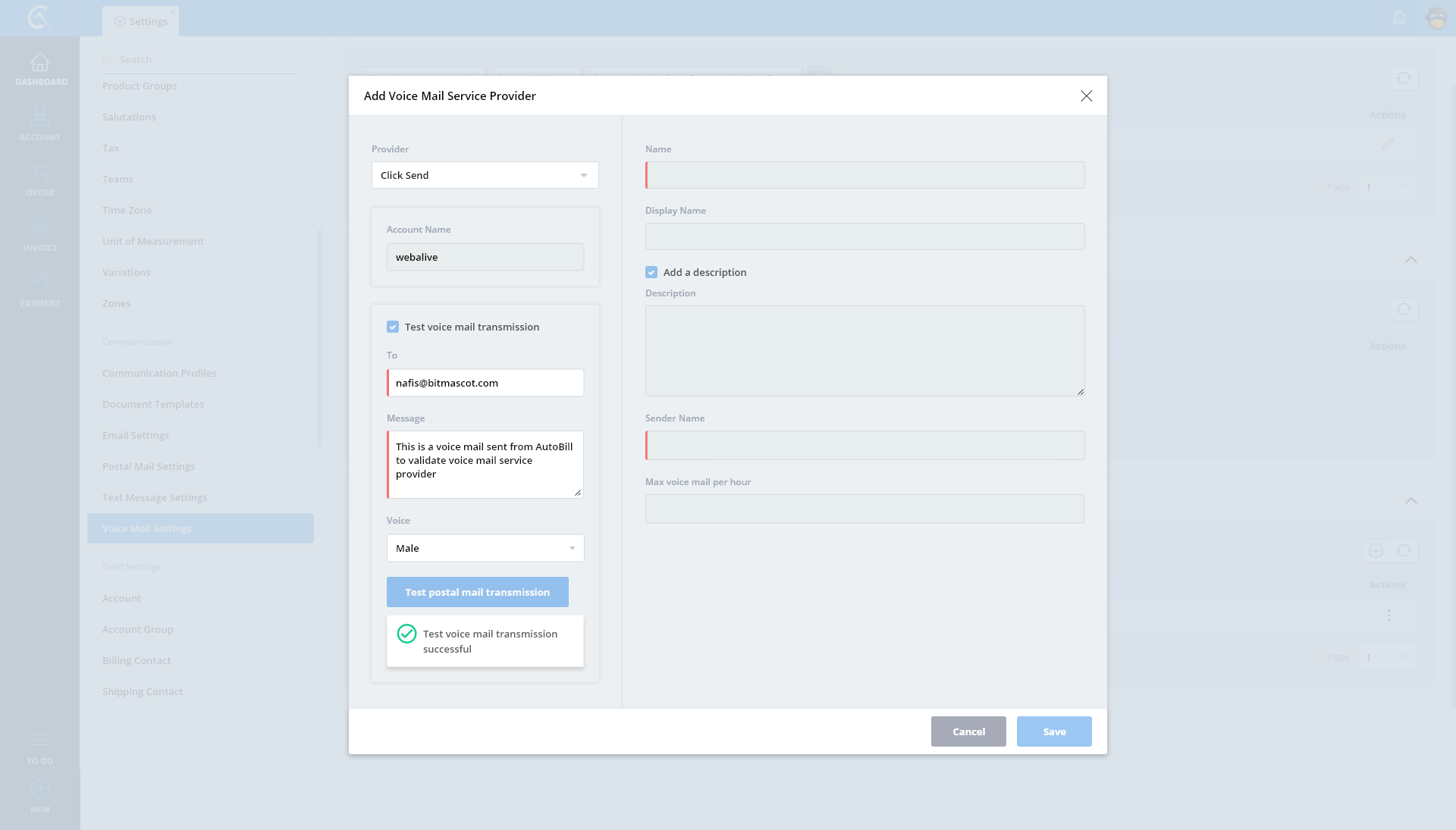Open the Order cart icon

click(x=40, y=173)
